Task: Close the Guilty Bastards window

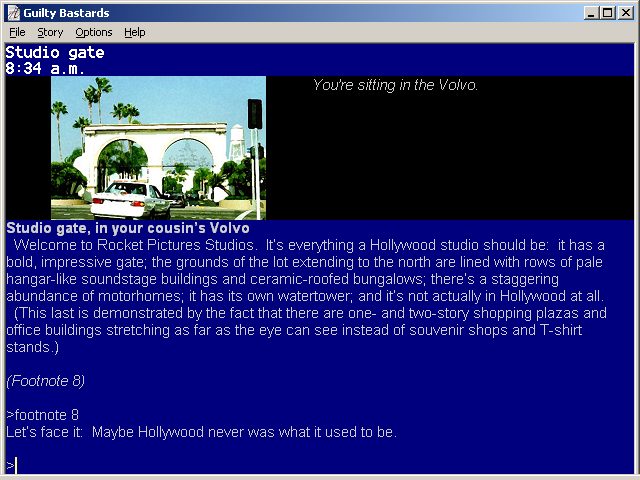Action: click(625, 13)
